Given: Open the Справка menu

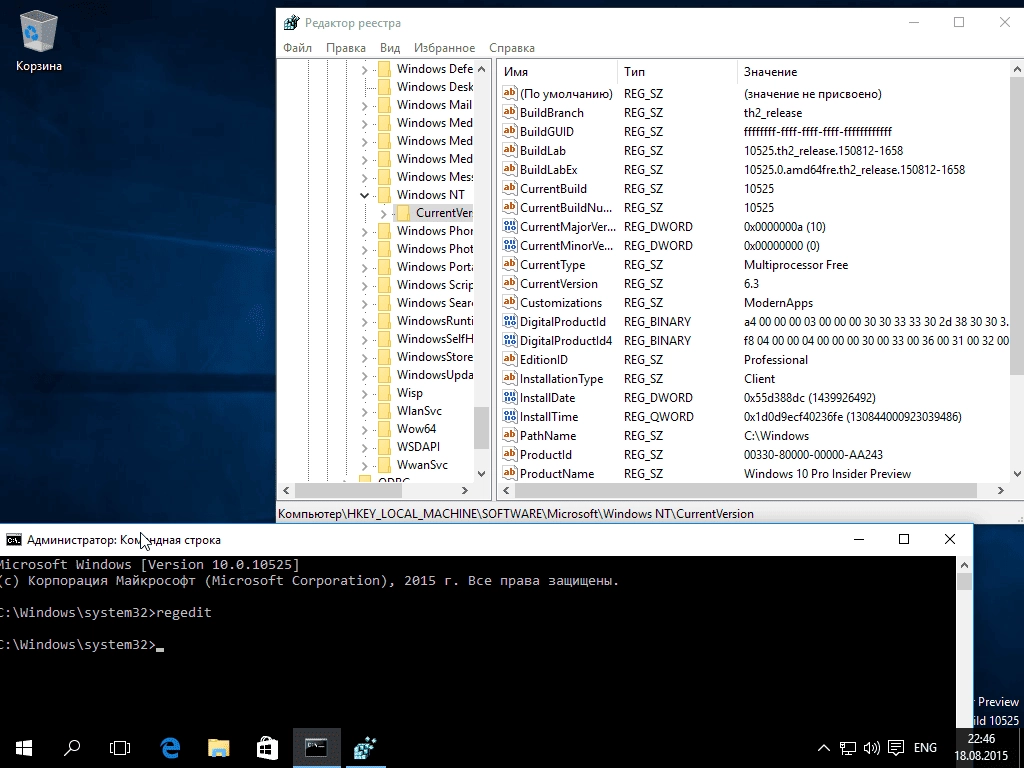Looking at the screenshot, I should [511, 48].
